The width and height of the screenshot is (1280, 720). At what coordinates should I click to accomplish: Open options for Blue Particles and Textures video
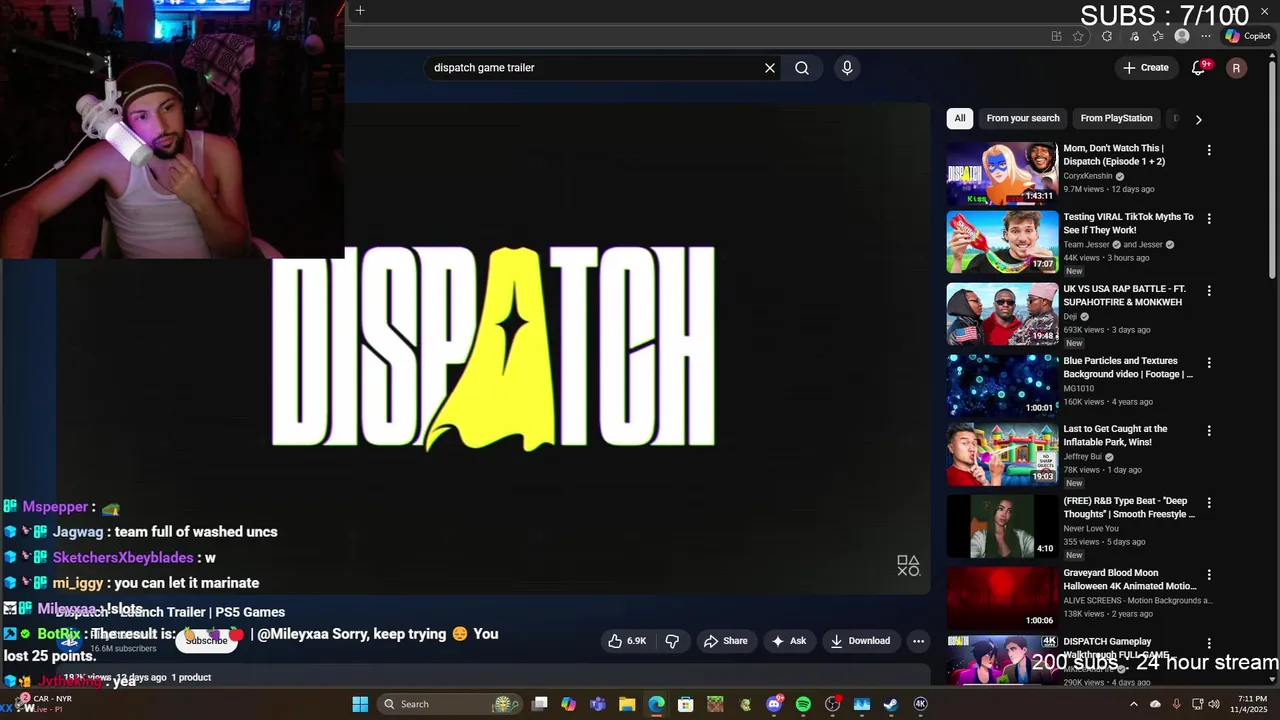(1209, 362)
